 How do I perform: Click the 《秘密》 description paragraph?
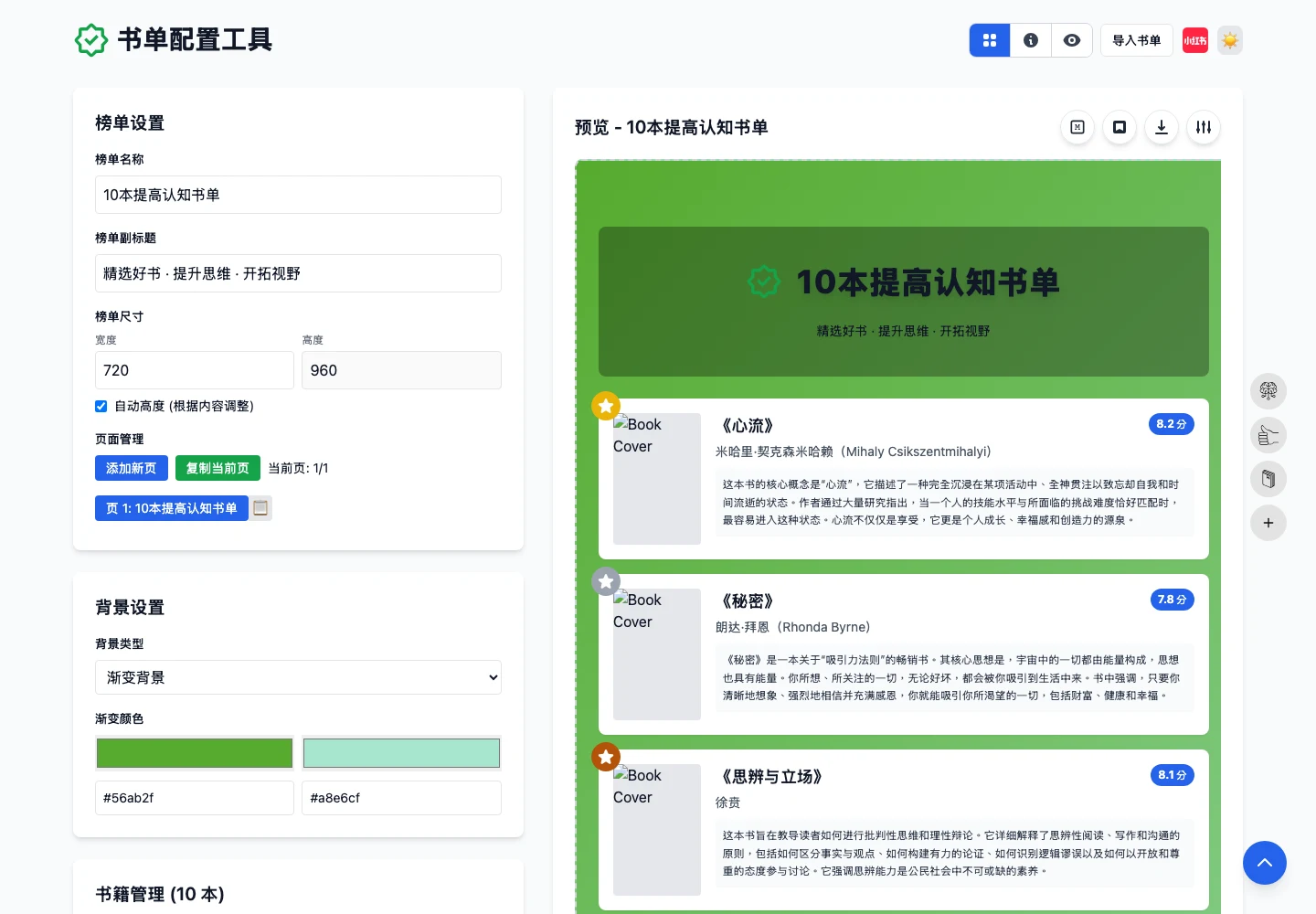[x=954, y=677]
